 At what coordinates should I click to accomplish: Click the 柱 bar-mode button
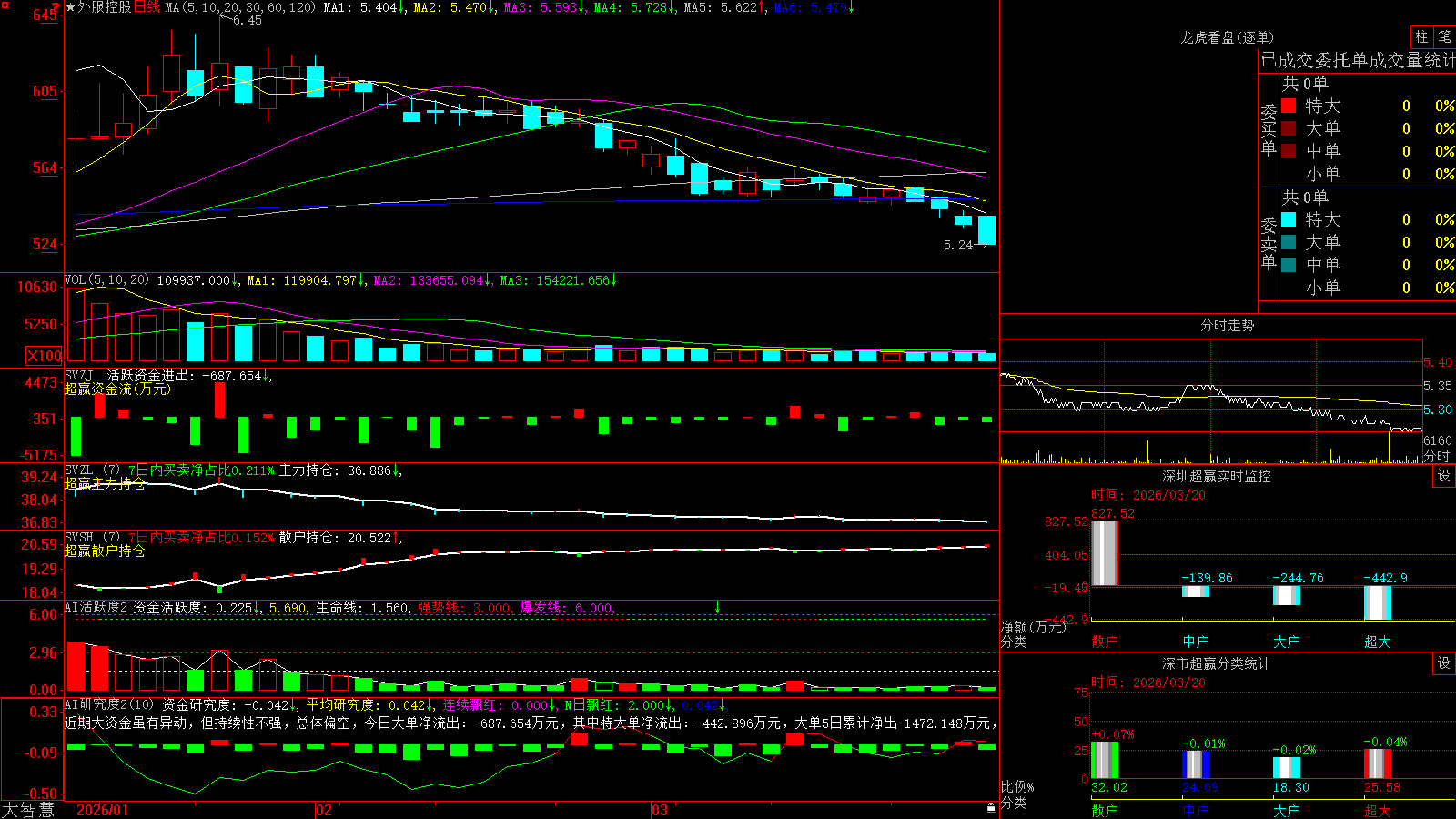click(1421, 36)
